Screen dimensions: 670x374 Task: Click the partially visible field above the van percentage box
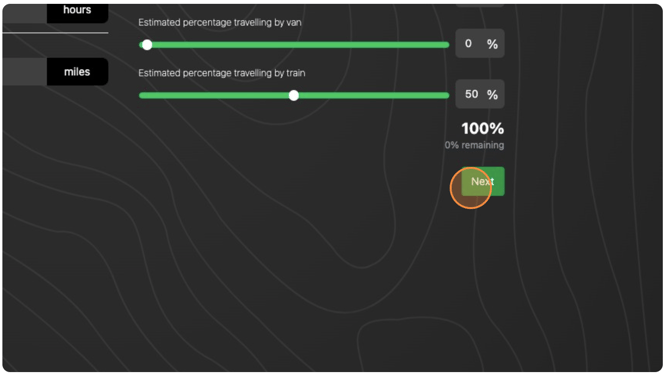pos(479,5)
